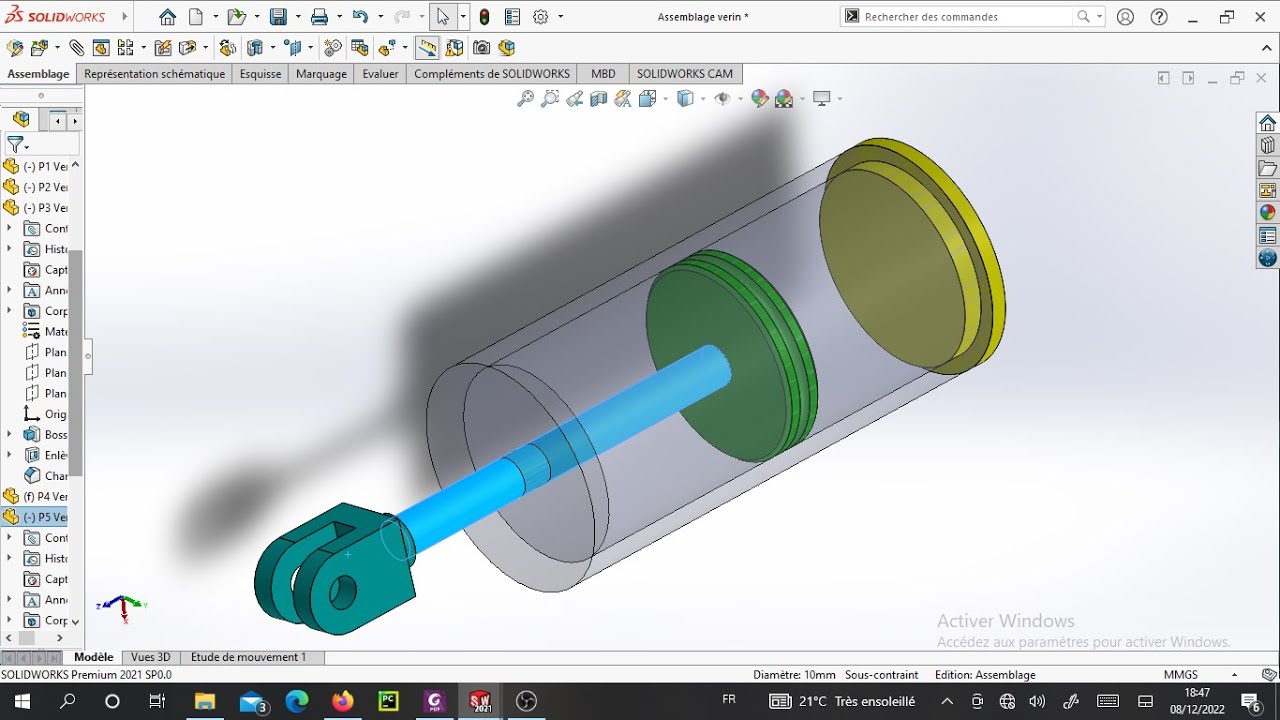Screen dimensions: 1280x720
Task: Click the Rechercher des commandes search field
Action: (968, 17)
